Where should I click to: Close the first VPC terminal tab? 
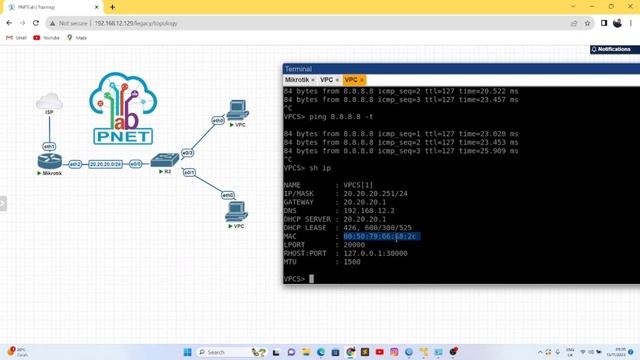(338, 80)
